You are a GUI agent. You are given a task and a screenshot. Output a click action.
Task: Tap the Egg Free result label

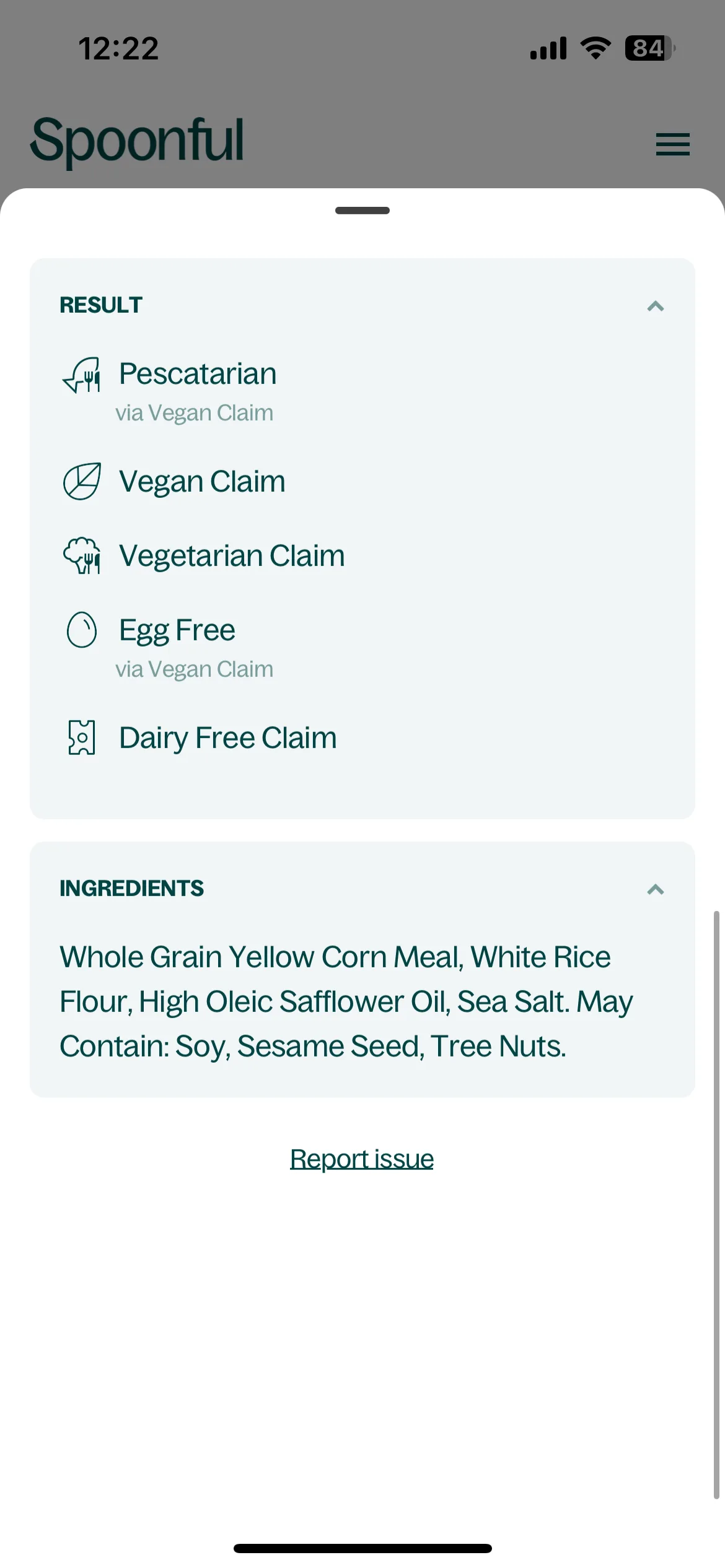coord(177,631)
